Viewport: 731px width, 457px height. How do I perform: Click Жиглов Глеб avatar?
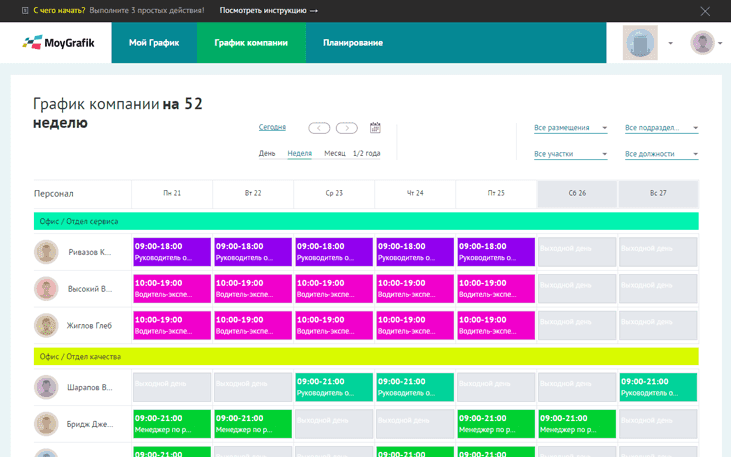(46, 325)
